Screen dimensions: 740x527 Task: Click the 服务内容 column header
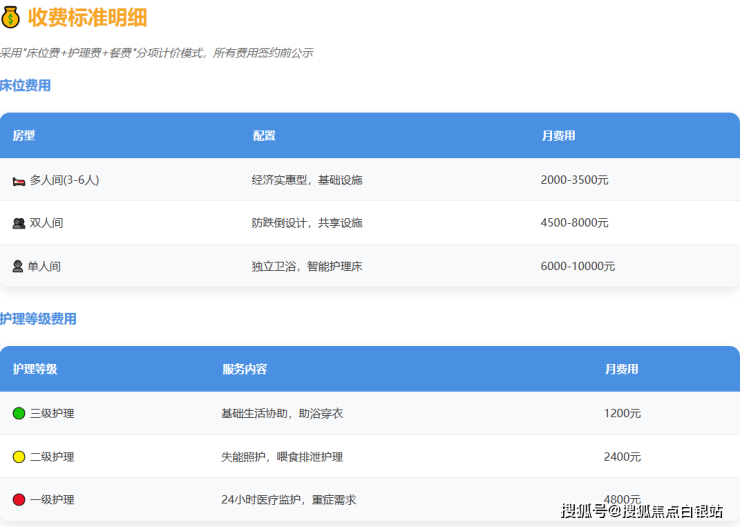[x=245, y=369]
